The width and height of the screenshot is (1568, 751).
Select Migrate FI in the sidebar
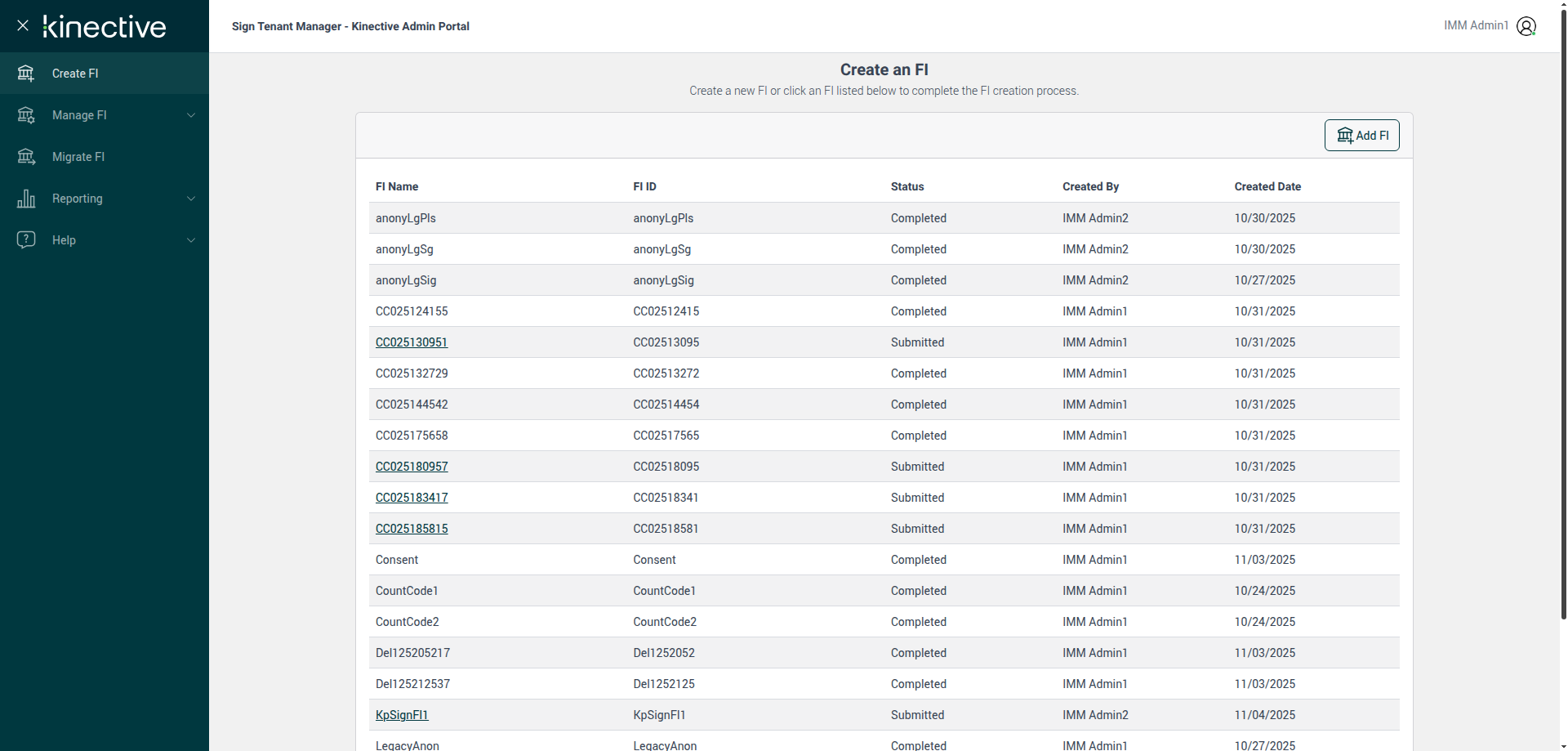point(78,157)
